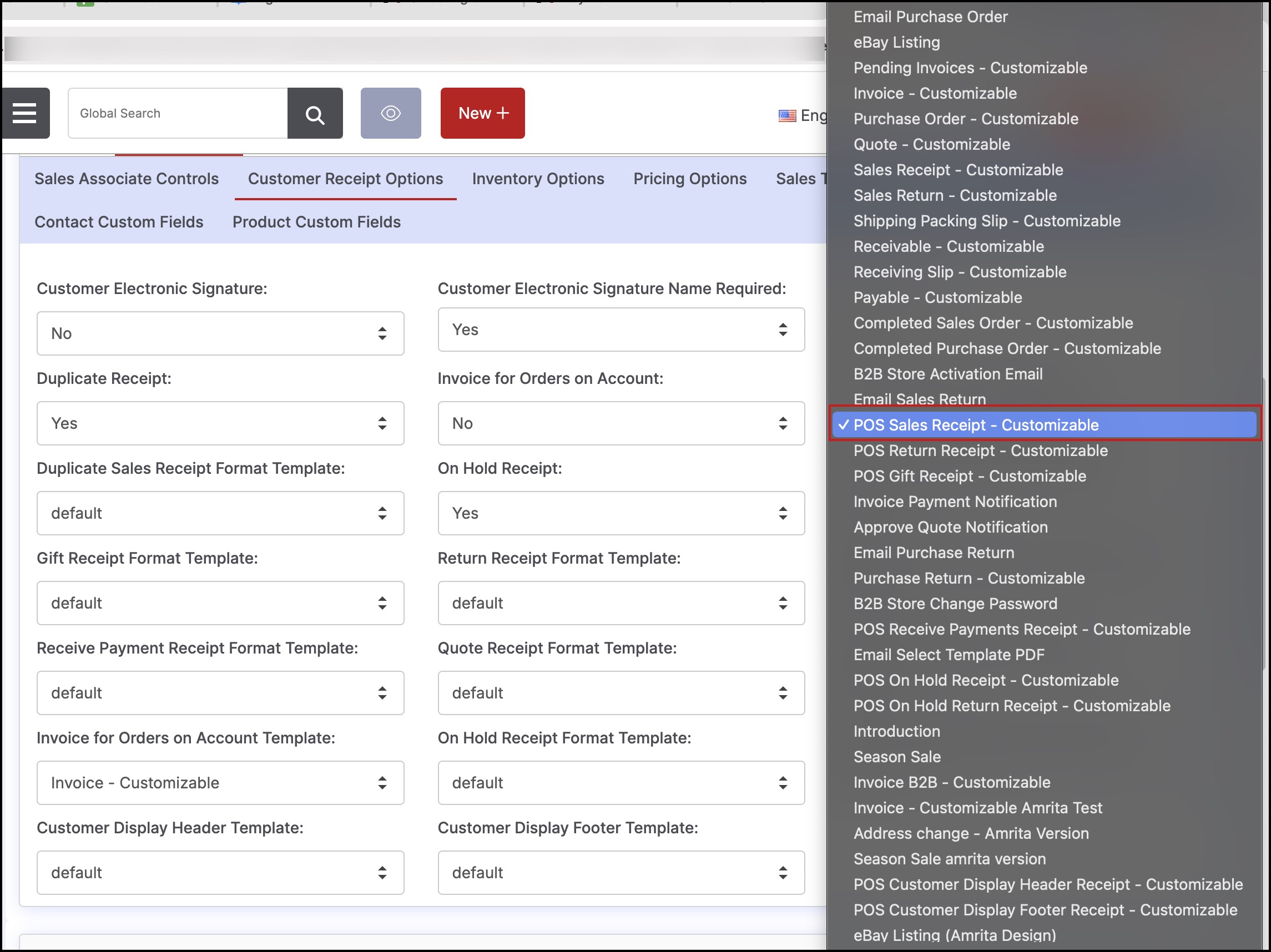
Task: Choose Address change - Amrita Version
Action: coord(1045,833)
